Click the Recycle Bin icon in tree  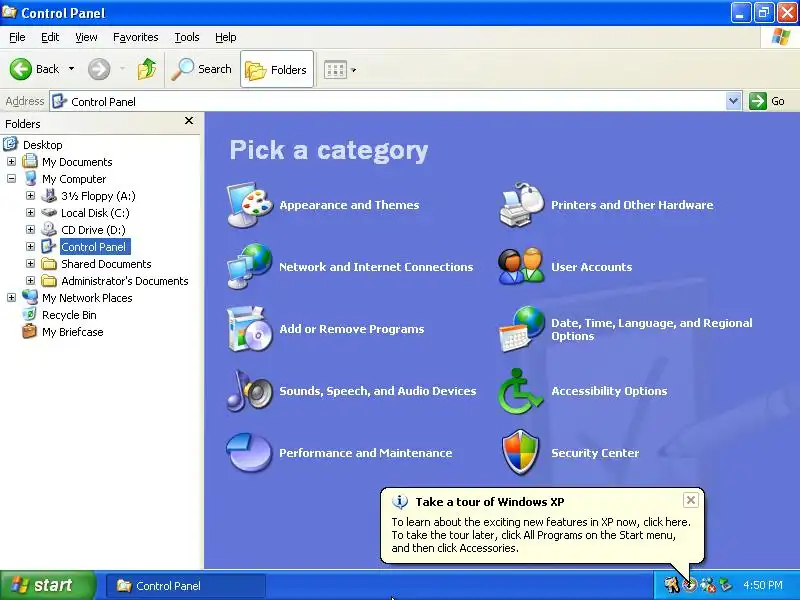(30, 315)
